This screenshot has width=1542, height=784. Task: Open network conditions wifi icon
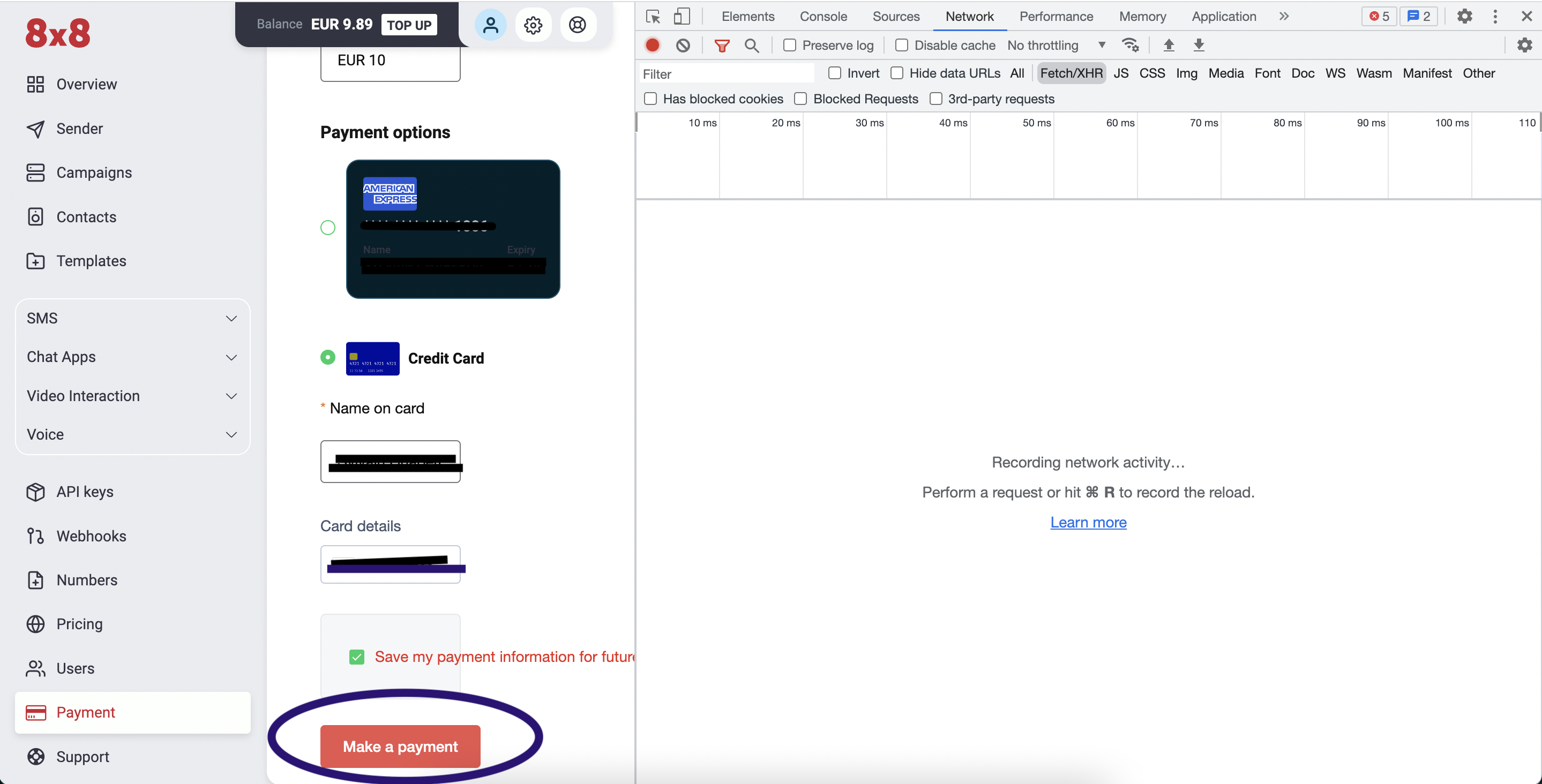1130,45
